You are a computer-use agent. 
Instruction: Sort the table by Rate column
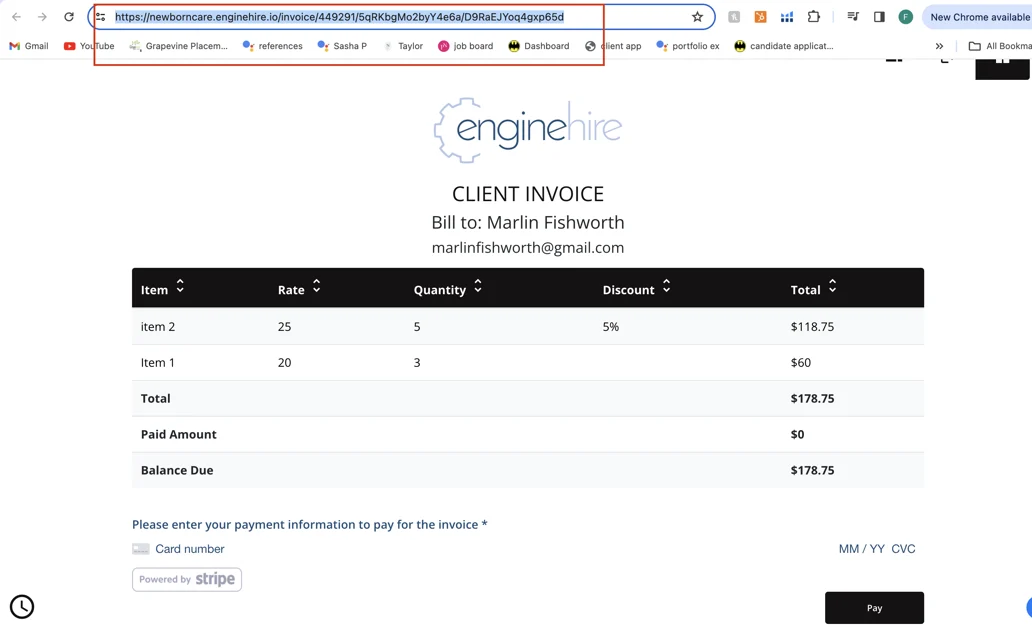point(316,287)
